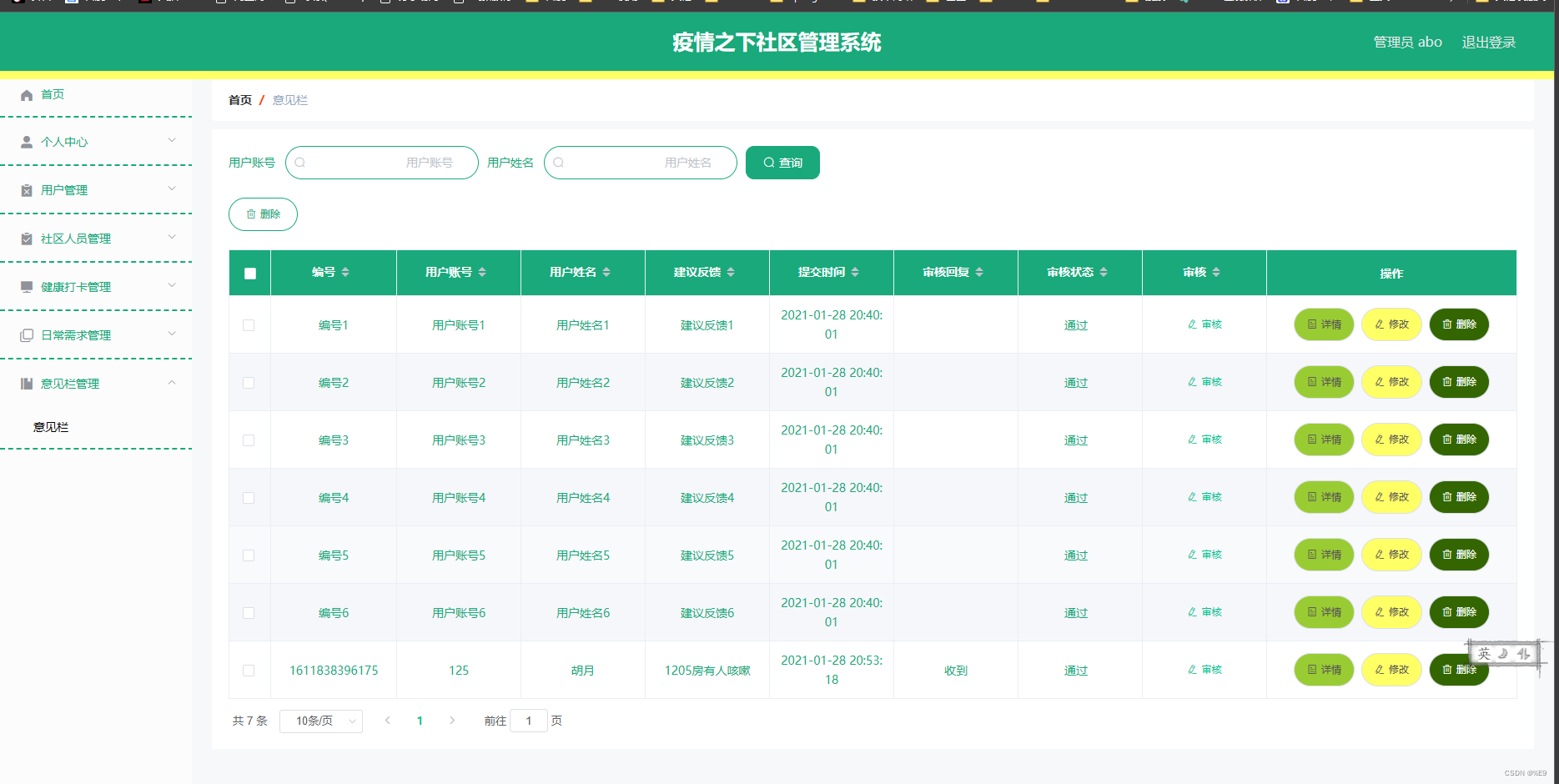
Task: Check the checkbox for 编号6 row
Action: point(249,613)
